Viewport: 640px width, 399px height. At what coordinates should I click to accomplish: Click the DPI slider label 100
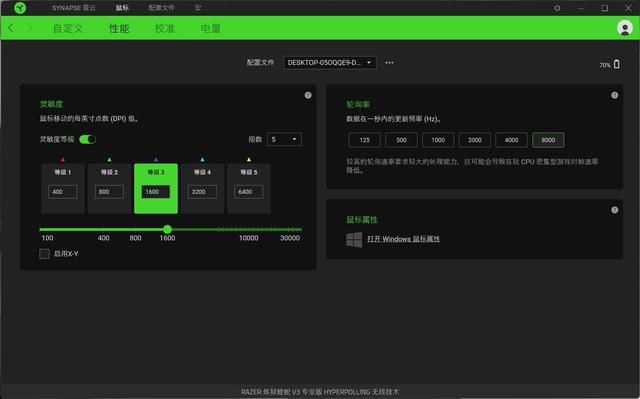[x=47, y=238]
